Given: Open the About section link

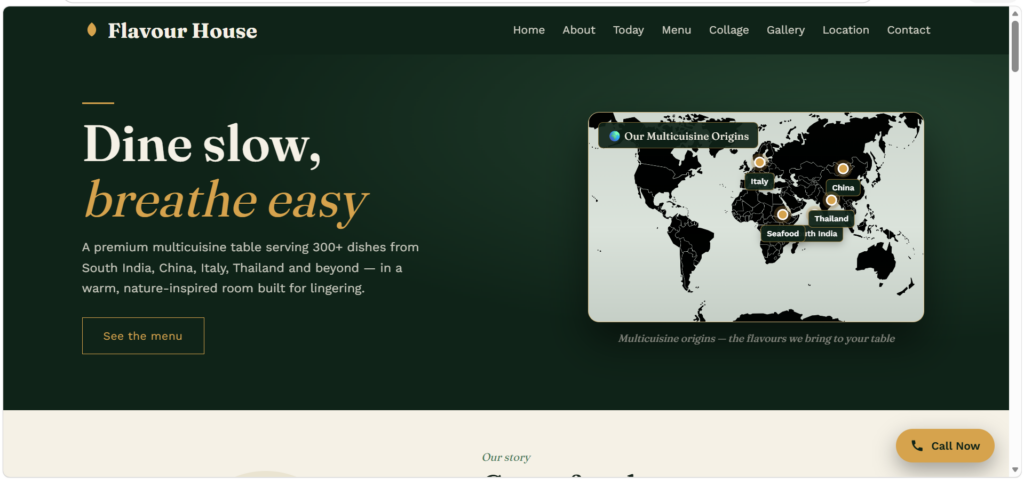Looking at the screenshot, I should pyautogui.click(x=579, y=30).
